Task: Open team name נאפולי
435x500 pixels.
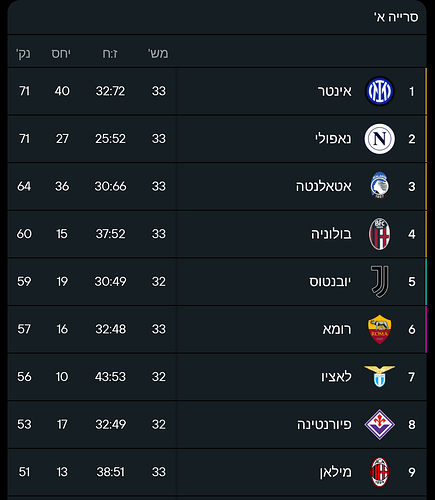Action: (333, 139)
